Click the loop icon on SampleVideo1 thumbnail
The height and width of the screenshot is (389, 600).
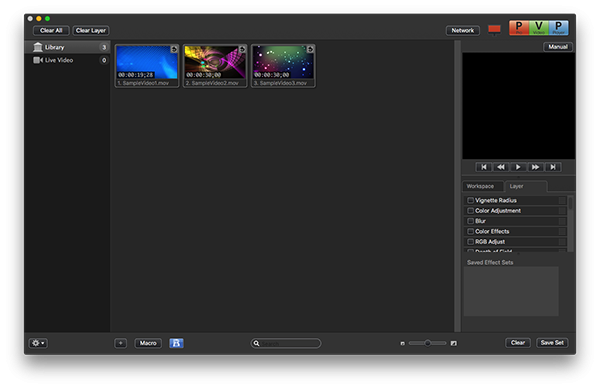[x=174, y=49]
